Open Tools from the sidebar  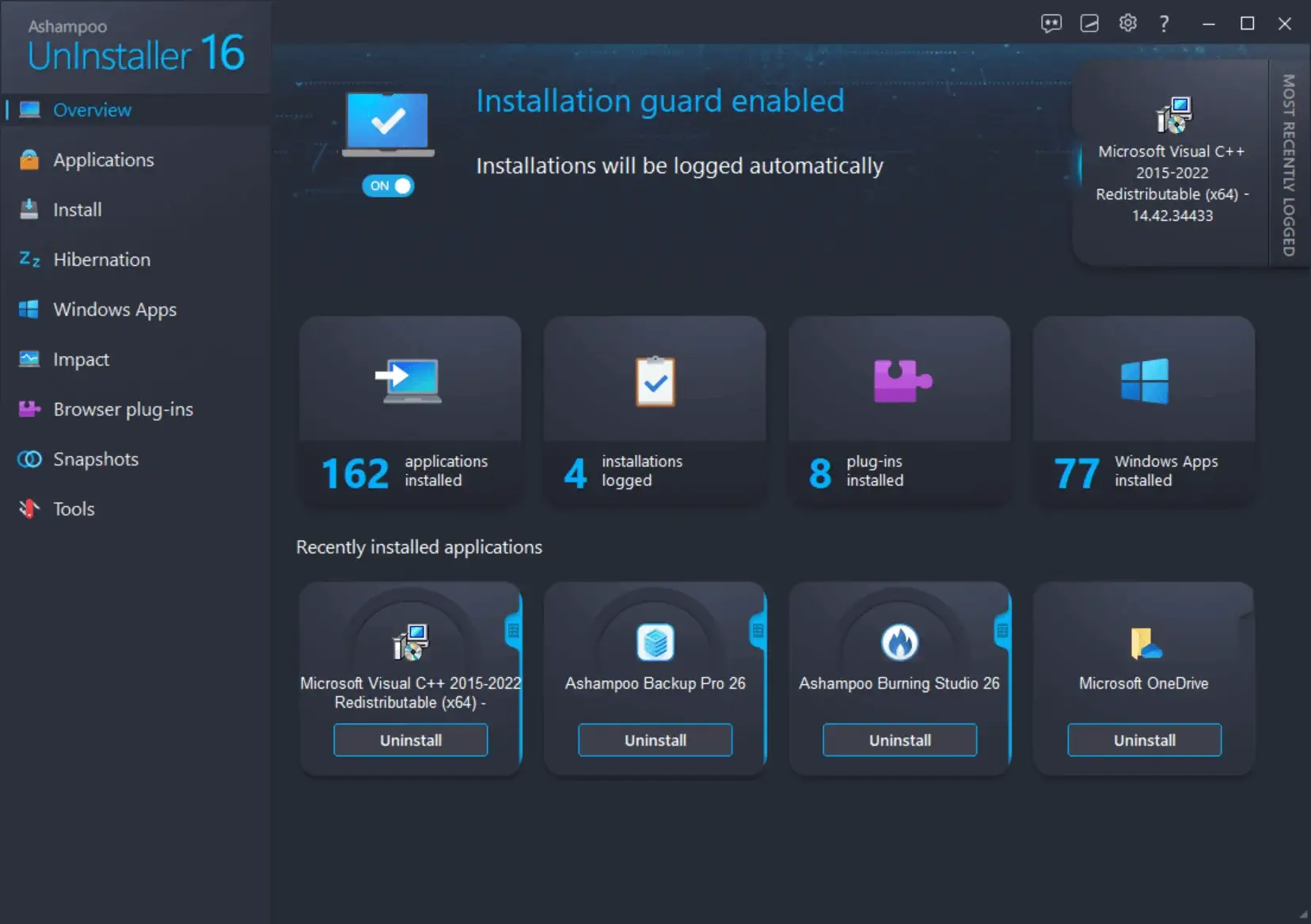pos(74,509)
